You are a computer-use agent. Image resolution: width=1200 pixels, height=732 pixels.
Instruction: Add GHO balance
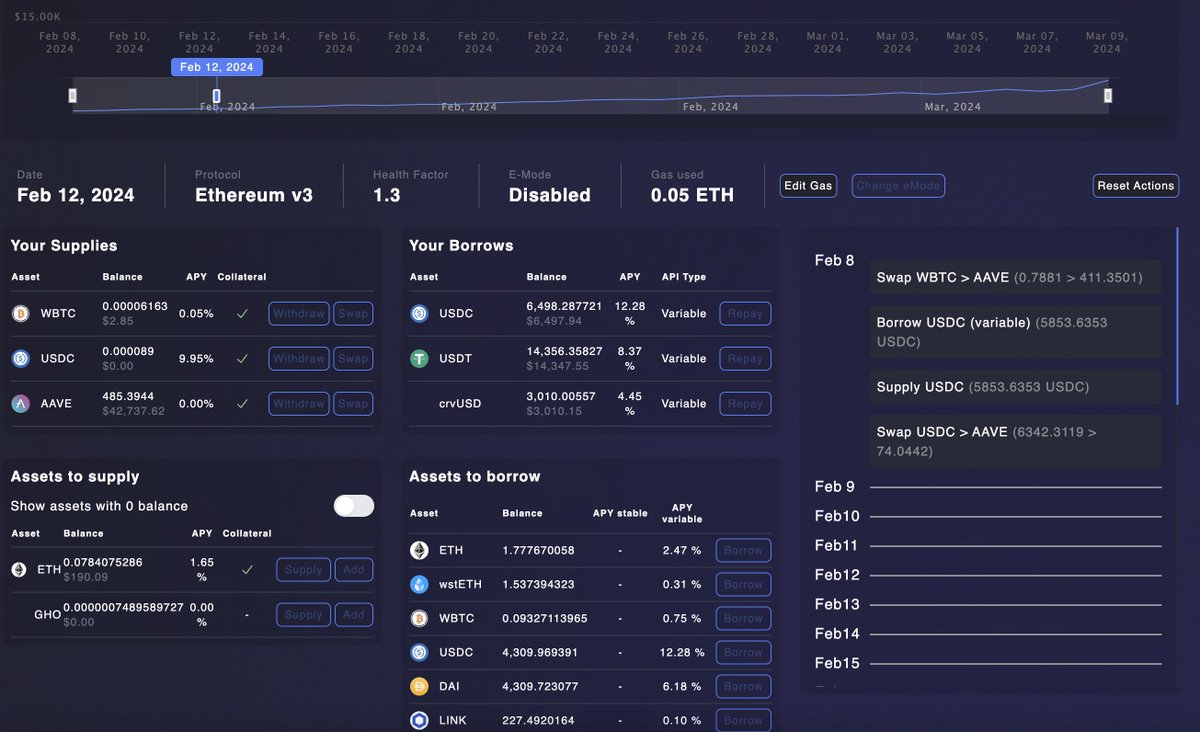click(x=354, y=615)
